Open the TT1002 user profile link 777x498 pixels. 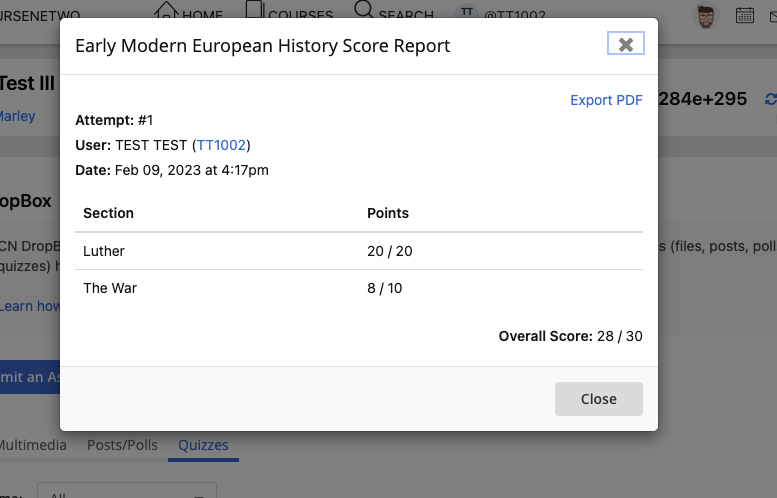point(221,145)
